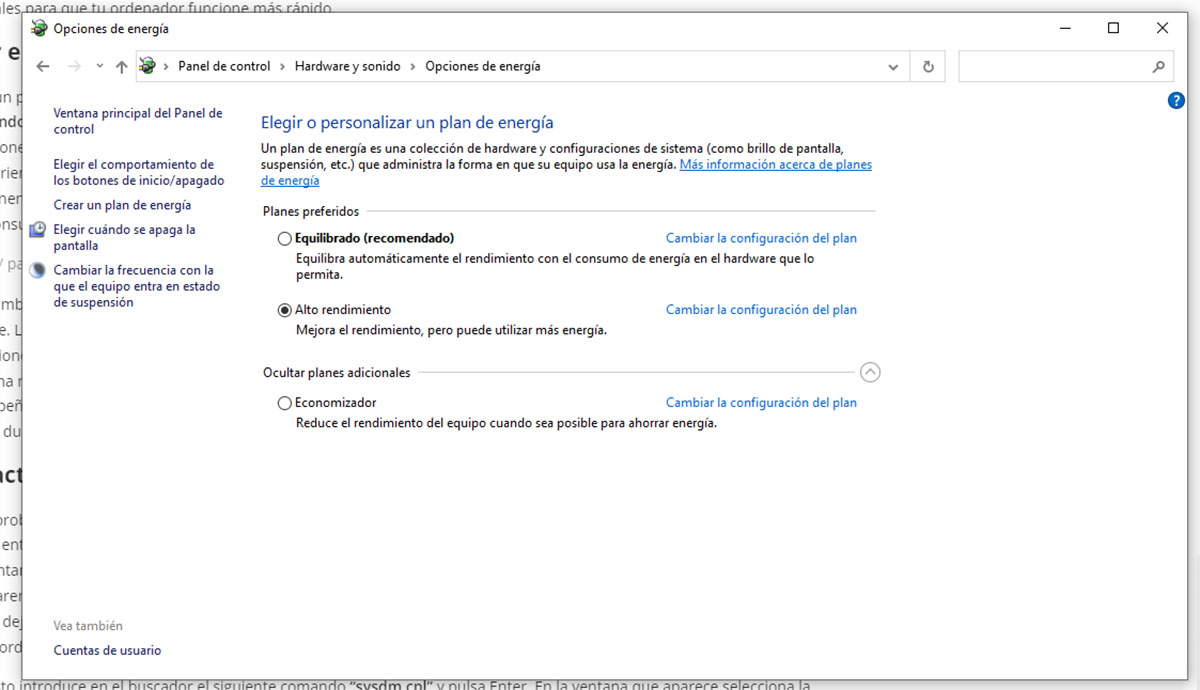Click the display off monitor icon

[x=37, y=231]
